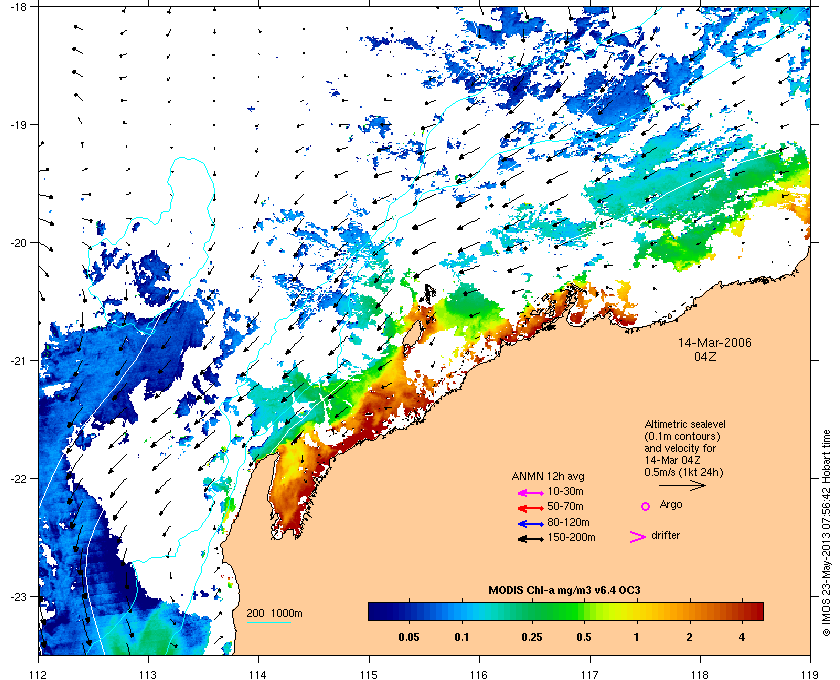Click the magenta drifter chevron symbol

(x=638, y=537)
